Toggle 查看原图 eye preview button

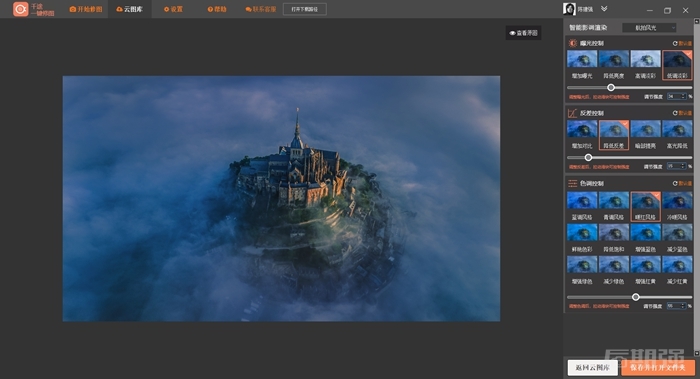(523, 33)
